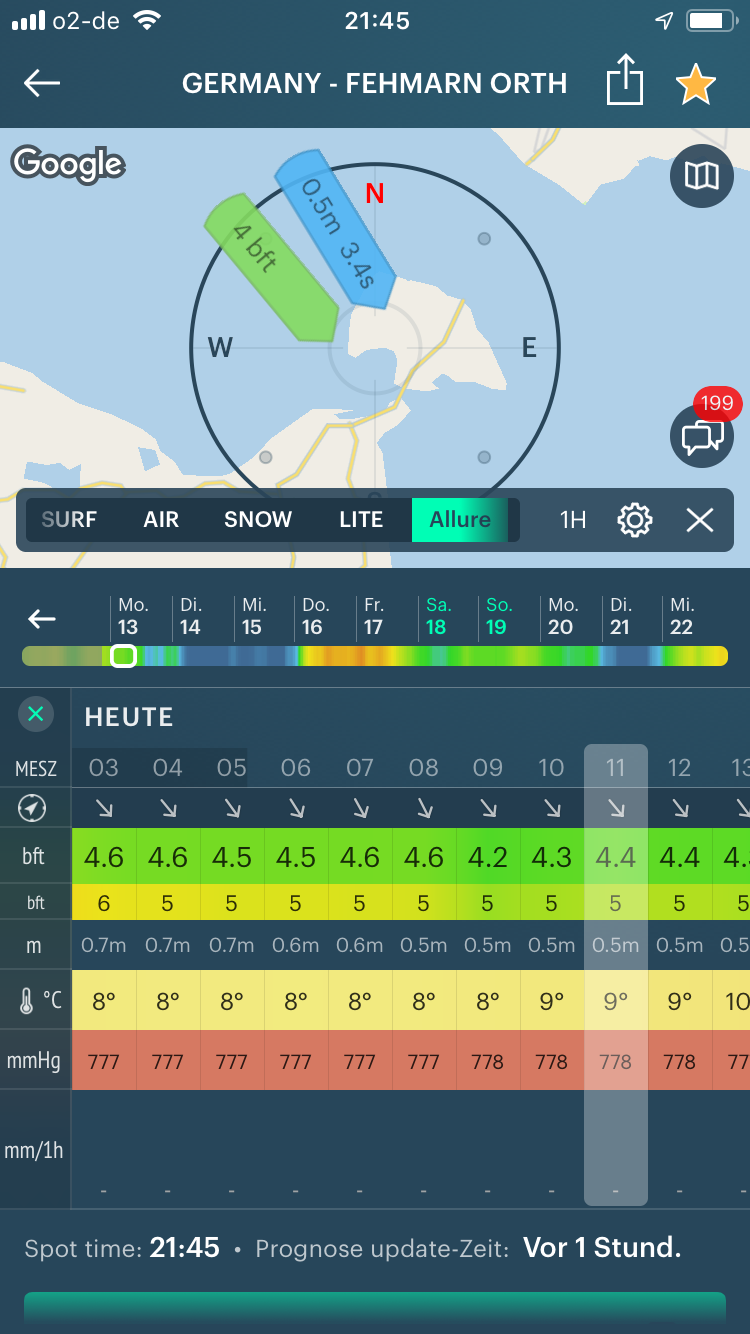Select the 12 o'clock forecast column

680,768
